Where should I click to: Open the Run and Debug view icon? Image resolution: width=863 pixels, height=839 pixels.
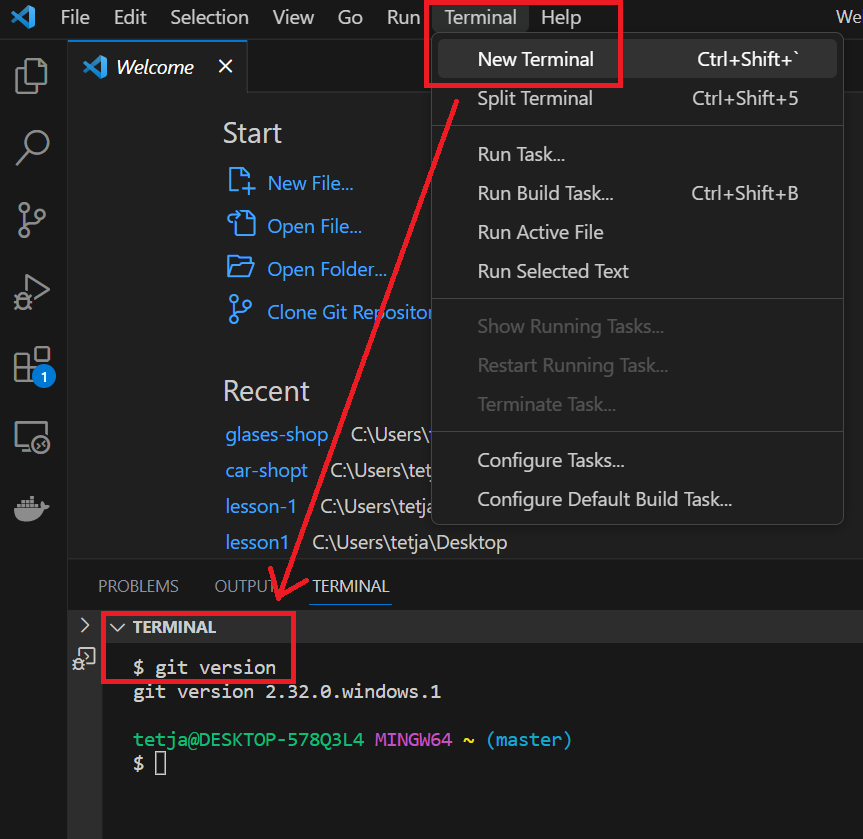tap(31, 292)
